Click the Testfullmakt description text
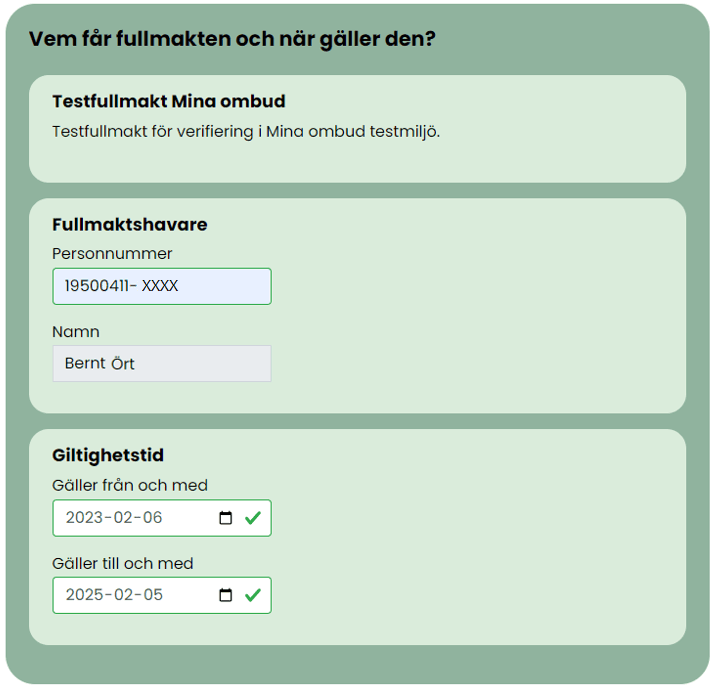The image size is (714, 687). coord(246,132)
